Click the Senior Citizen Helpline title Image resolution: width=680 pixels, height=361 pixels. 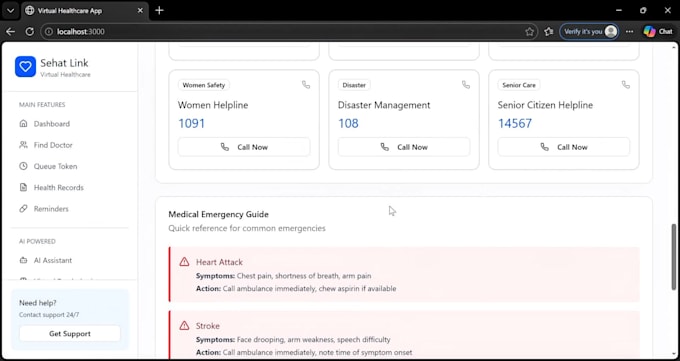point(545,105)
